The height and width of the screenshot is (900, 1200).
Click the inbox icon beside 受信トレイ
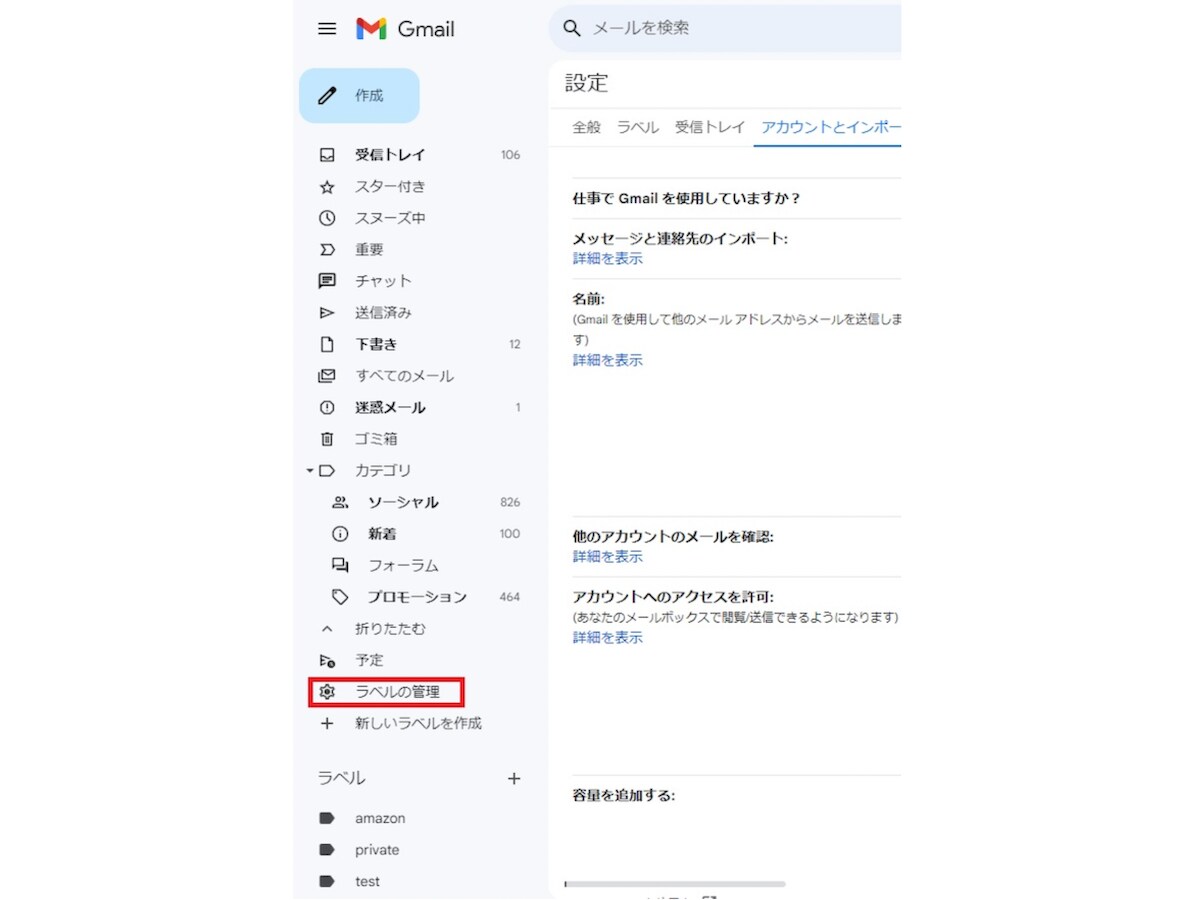(327, 155)
